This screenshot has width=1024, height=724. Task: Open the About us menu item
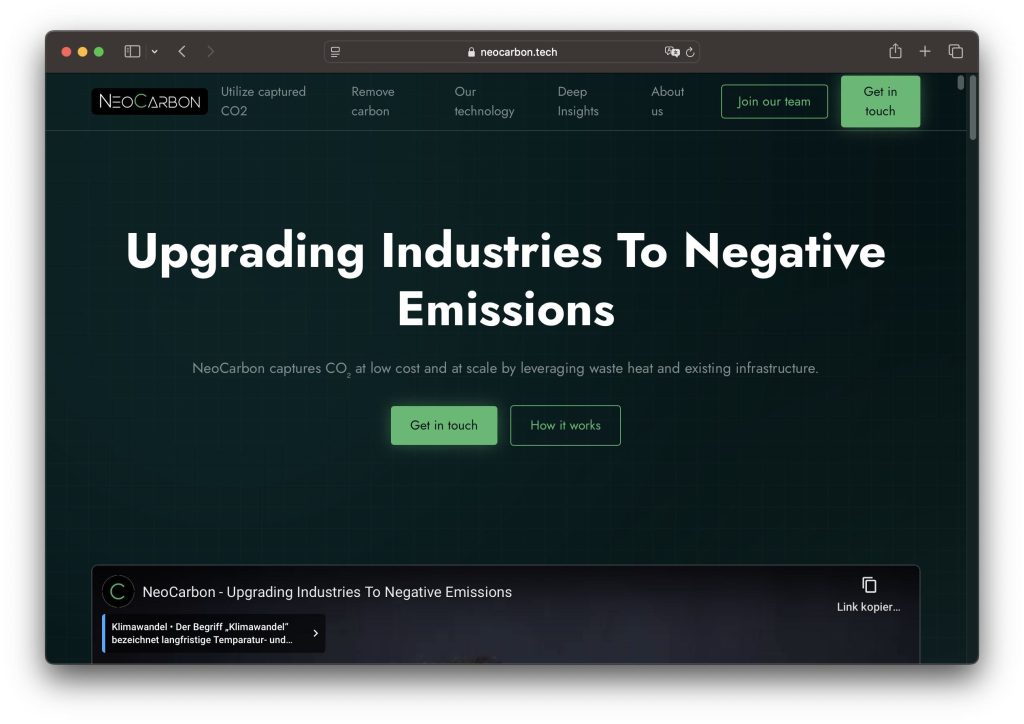(667, 101)
